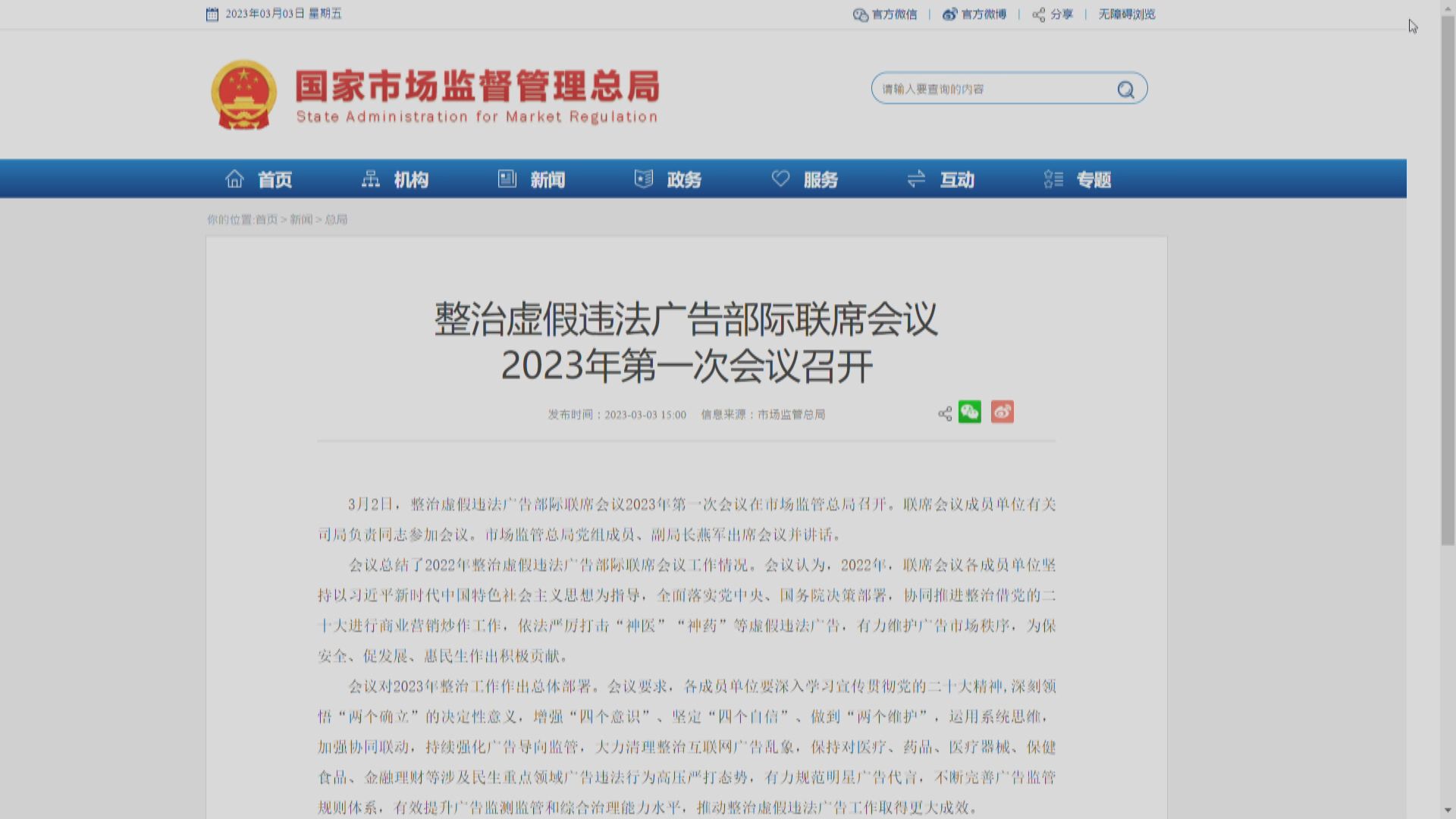Image resolution: width=1456 pixels, height=819 pixels.
Task: Share the article via the red Weibo icon
Action: (1002, 412)
